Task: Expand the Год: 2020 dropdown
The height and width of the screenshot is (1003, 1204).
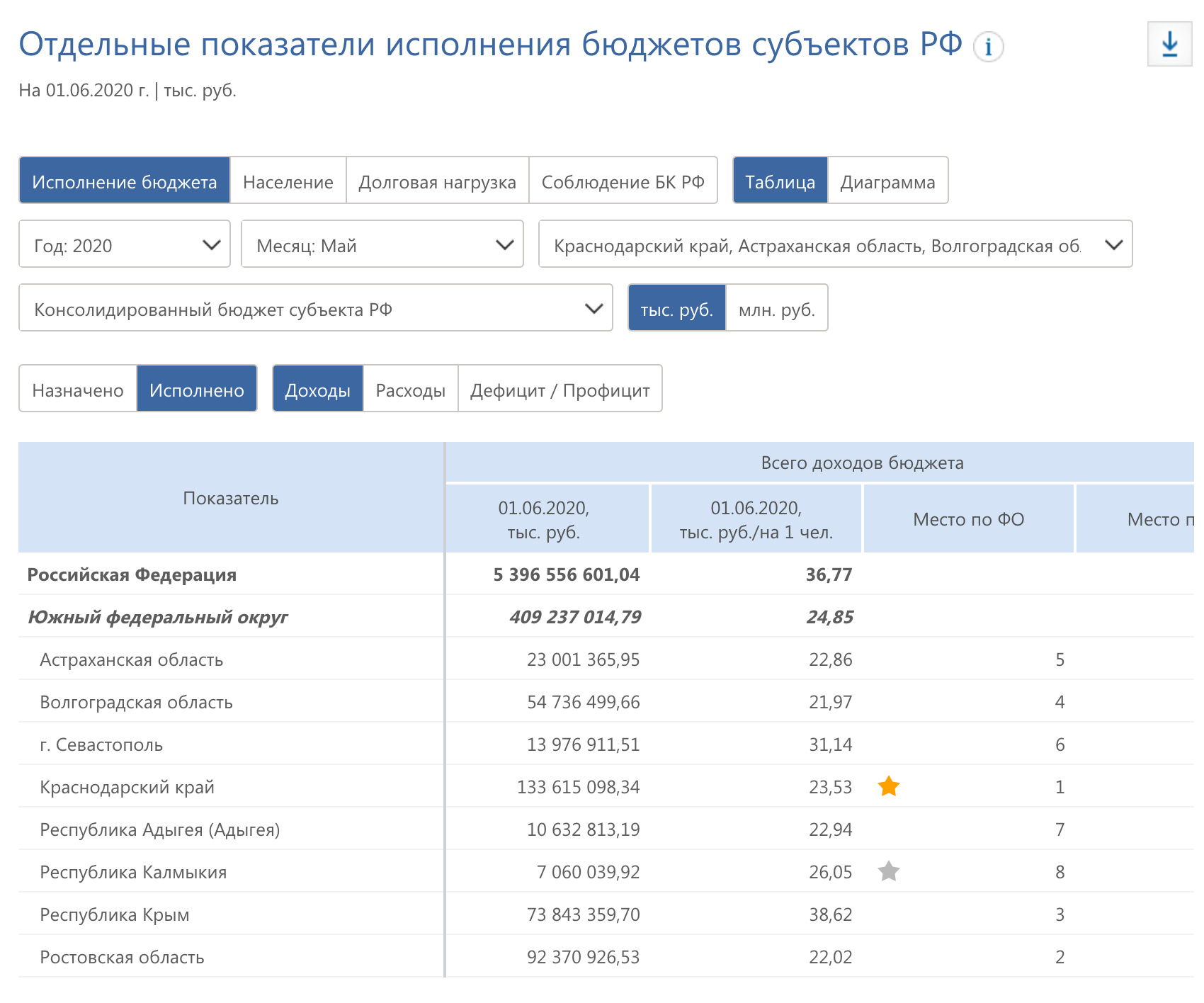Action: click(x=125, y=244)
